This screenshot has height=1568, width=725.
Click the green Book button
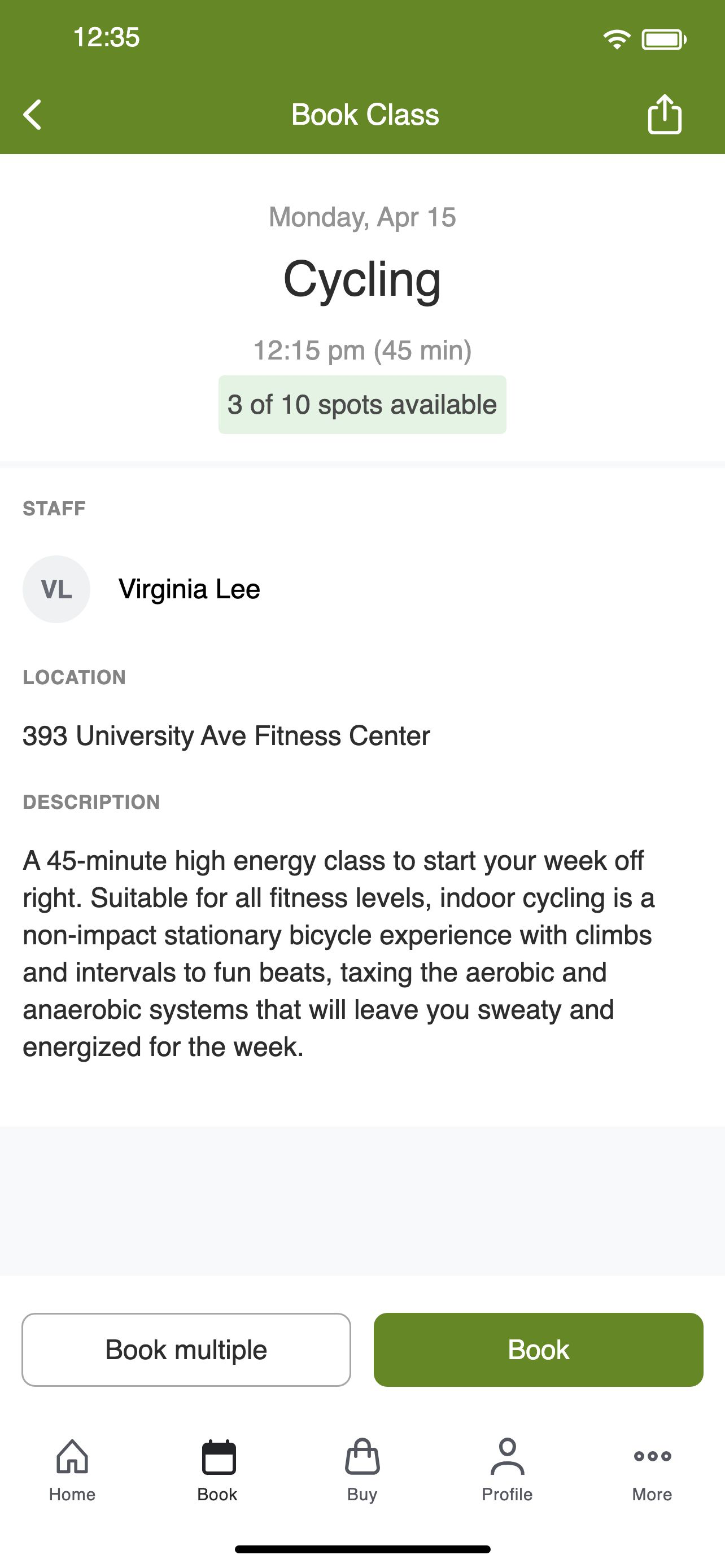(538, 1350)
